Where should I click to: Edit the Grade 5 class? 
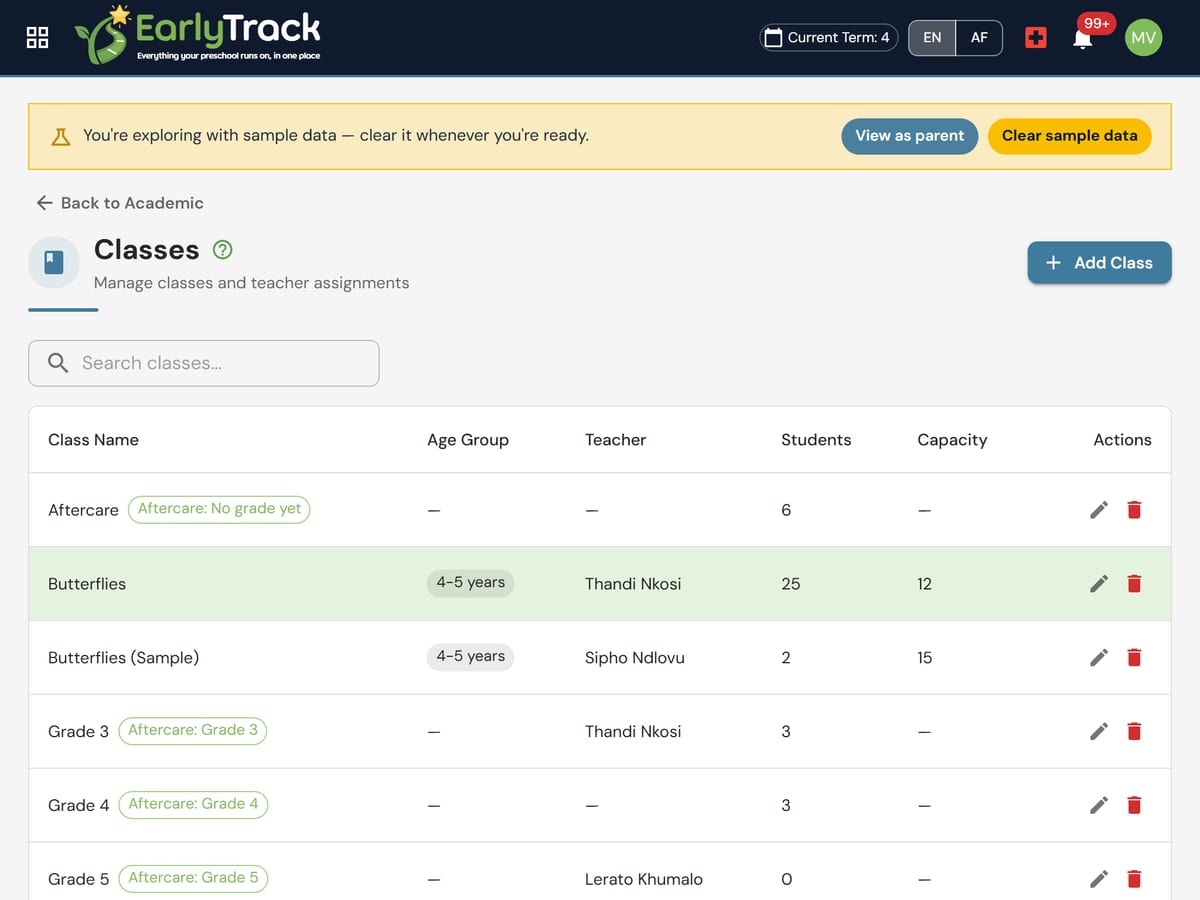point(1099,880)
